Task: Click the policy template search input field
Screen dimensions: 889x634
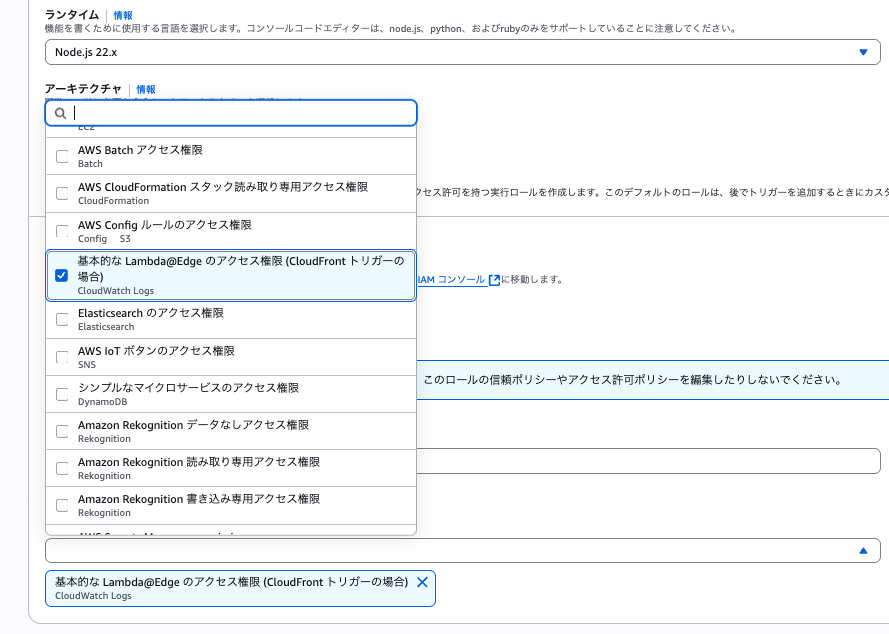Action: pos(230,113)
